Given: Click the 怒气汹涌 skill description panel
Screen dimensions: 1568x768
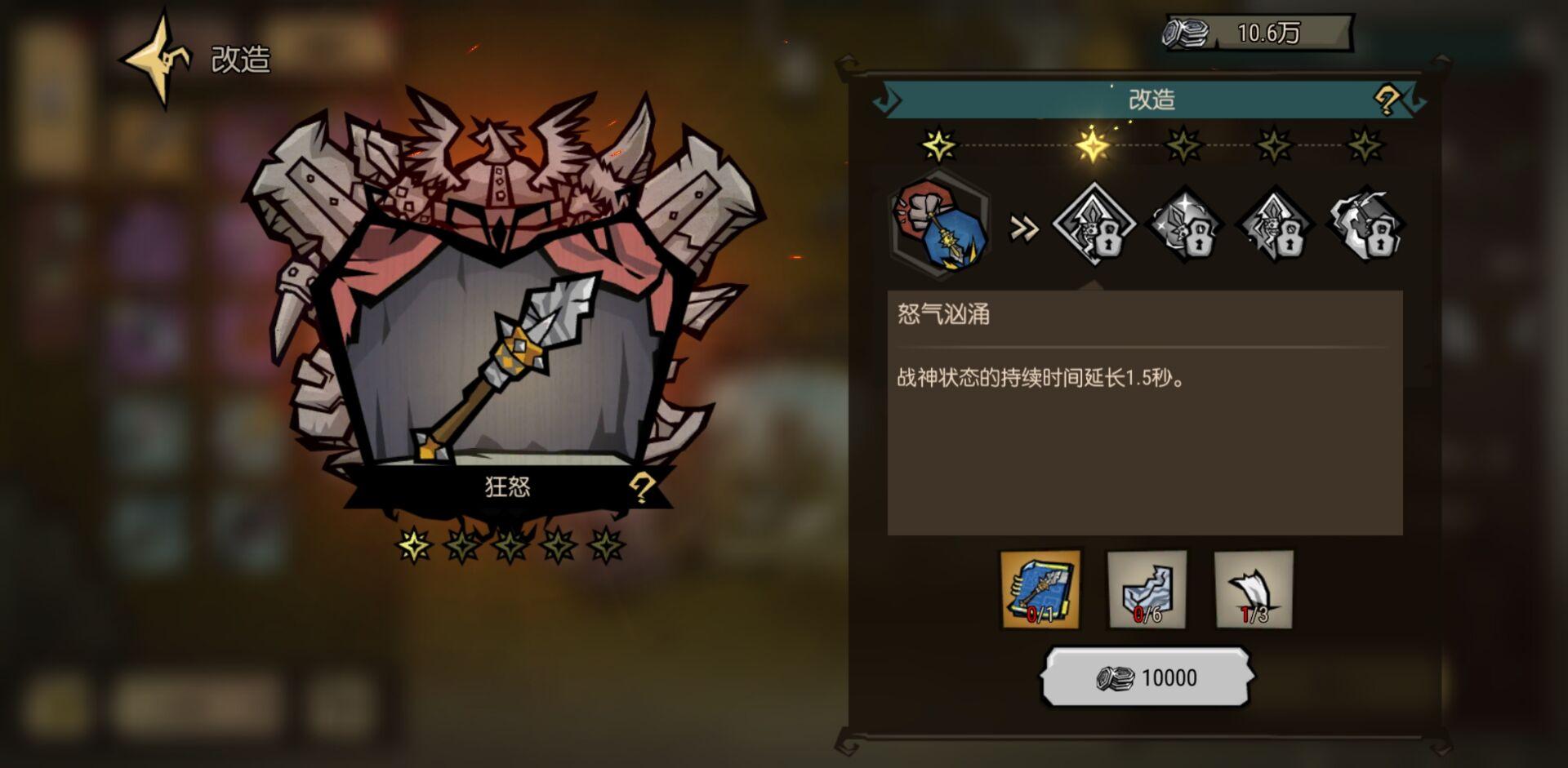Looking at the screenshot, I should coord(1145,412).
